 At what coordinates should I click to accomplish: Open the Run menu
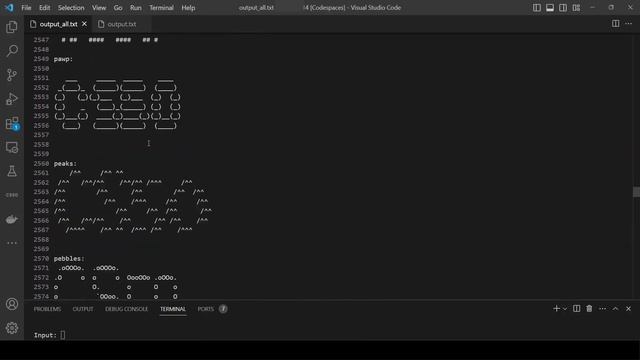pos(136,8)
